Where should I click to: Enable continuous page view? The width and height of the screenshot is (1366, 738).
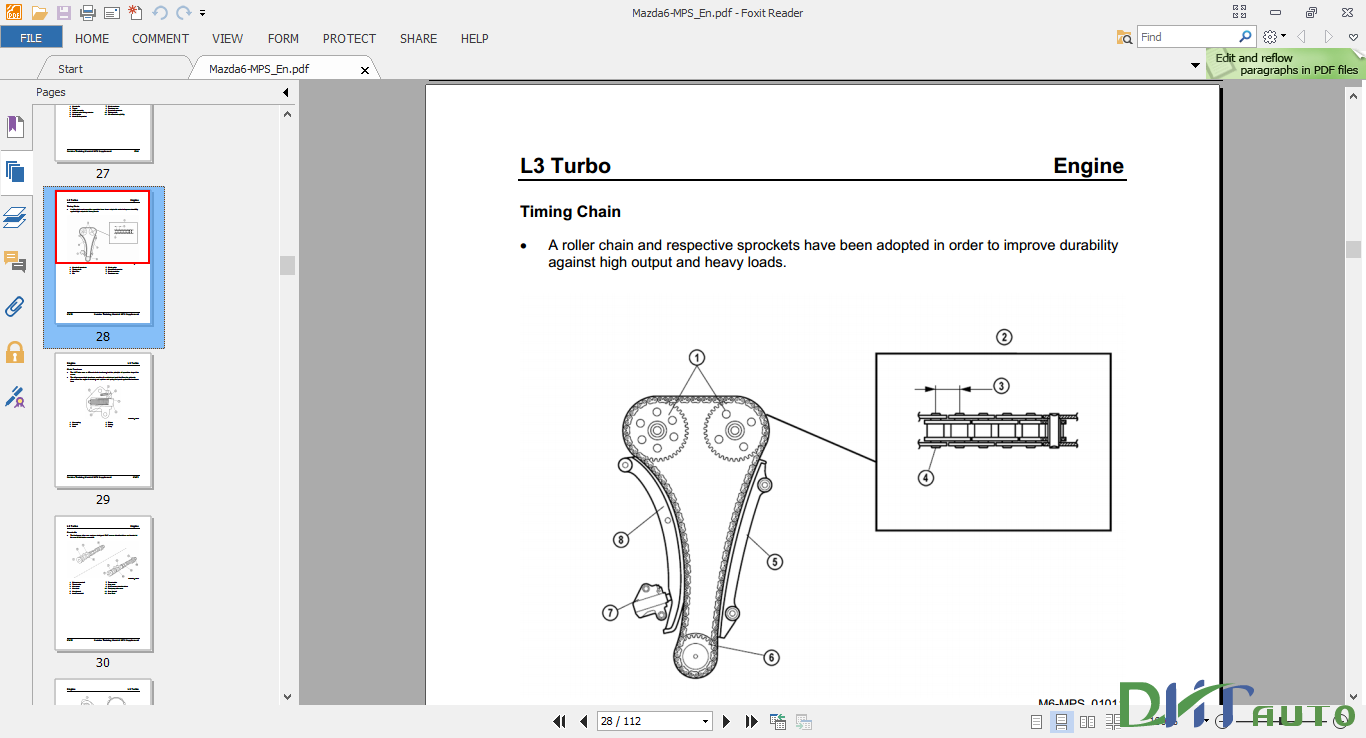coord(1062,721)
